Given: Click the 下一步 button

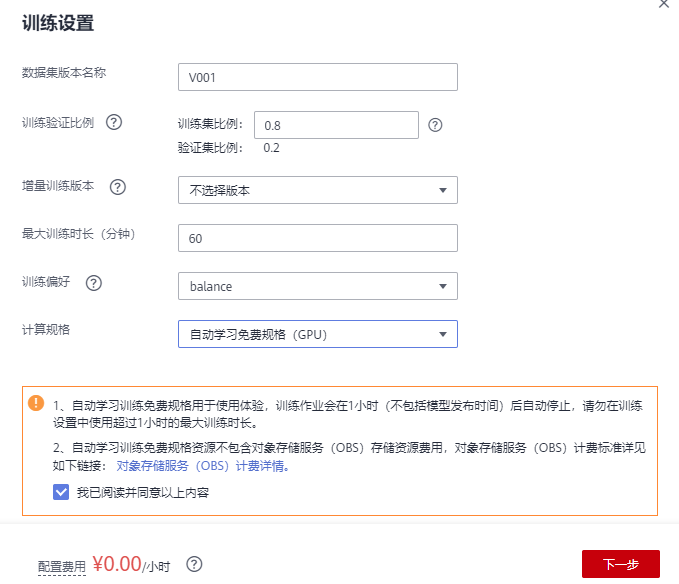Looking at the screenshot, I should coord(620,564).
